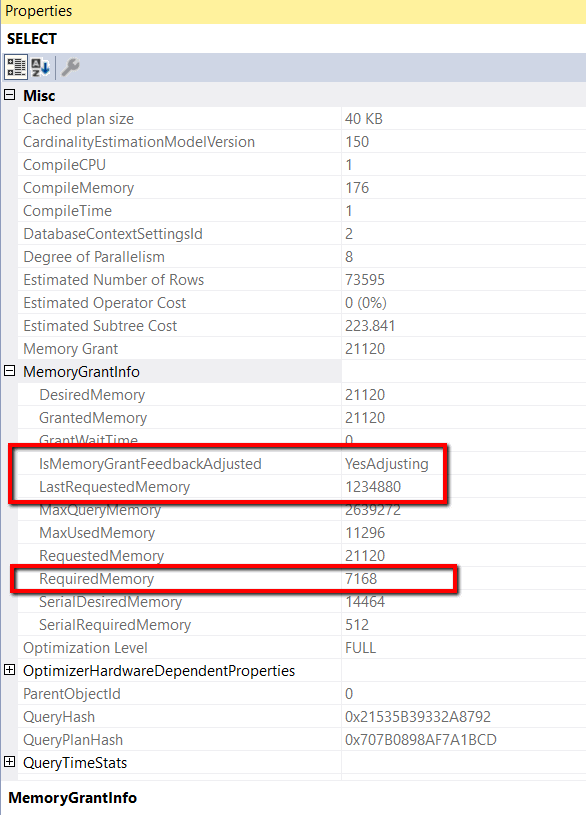The height and width of the screenshot is (815, 586).
Task: Select the Cached plan size row
Action: [x=302, y=119]
